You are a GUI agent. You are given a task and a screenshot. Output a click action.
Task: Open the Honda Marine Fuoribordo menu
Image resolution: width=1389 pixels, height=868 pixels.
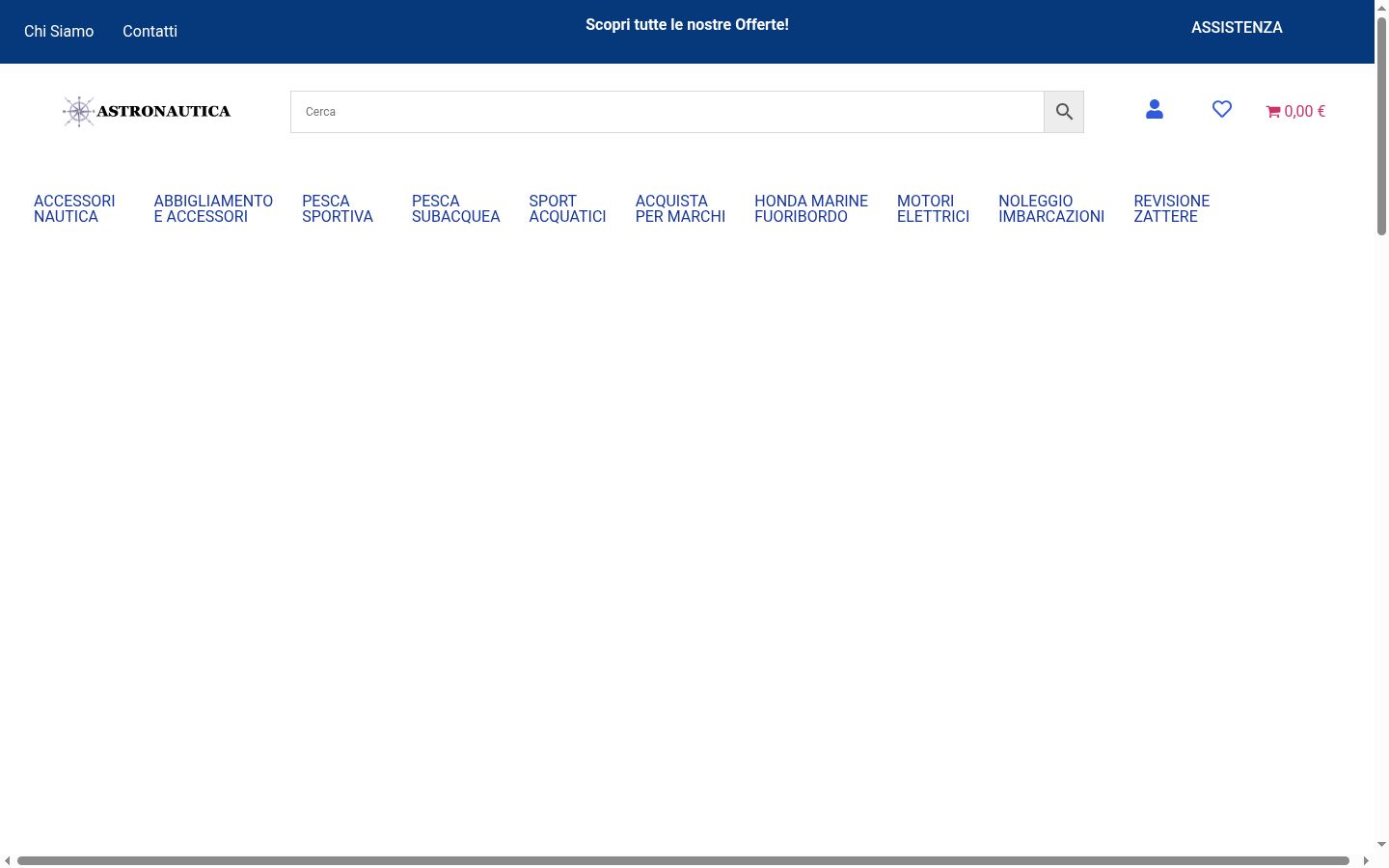coord(811,208)
